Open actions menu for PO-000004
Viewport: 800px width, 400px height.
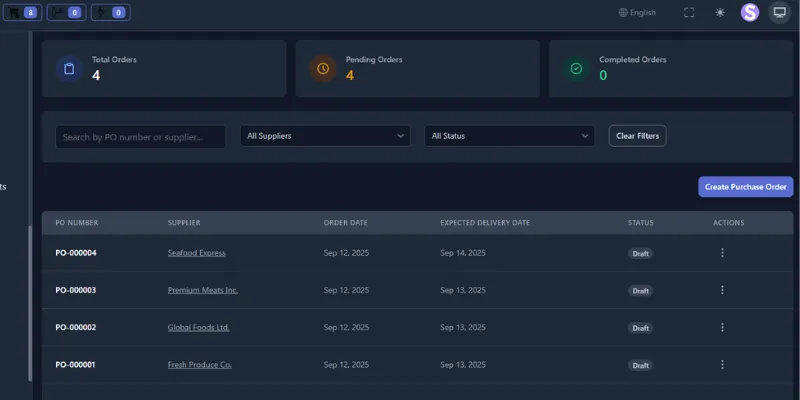pos(722,253)
